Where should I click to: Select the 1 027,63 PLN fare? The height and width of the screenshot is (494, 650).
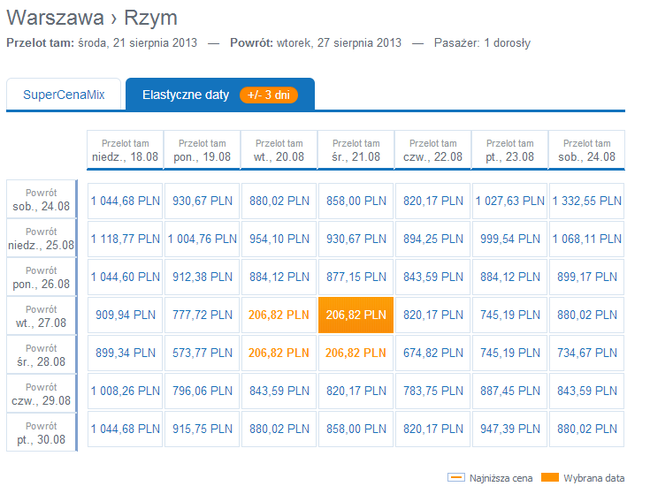point(510,201)
